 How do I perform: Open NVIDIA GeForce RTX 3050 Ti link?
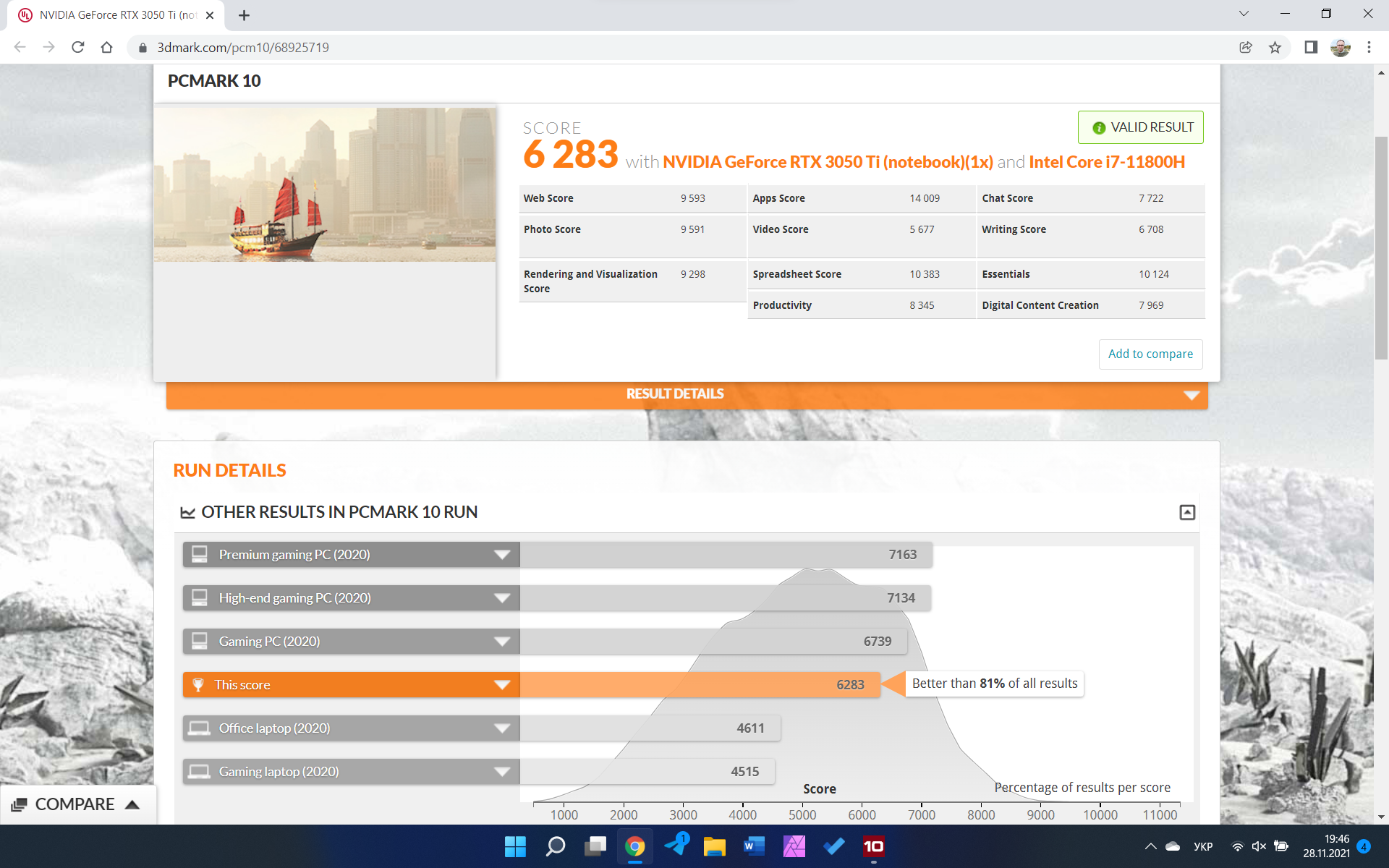828,162
